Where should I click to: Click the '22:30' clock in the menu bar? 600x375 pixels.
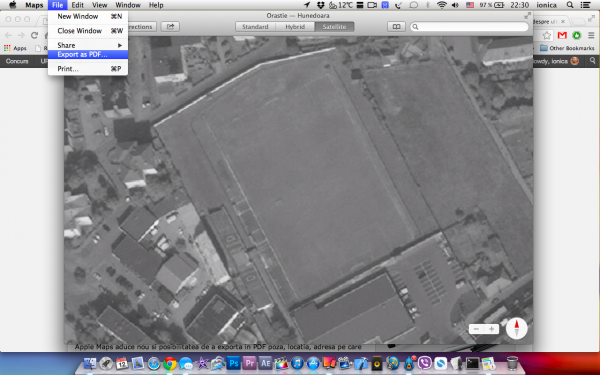[520, 5]
